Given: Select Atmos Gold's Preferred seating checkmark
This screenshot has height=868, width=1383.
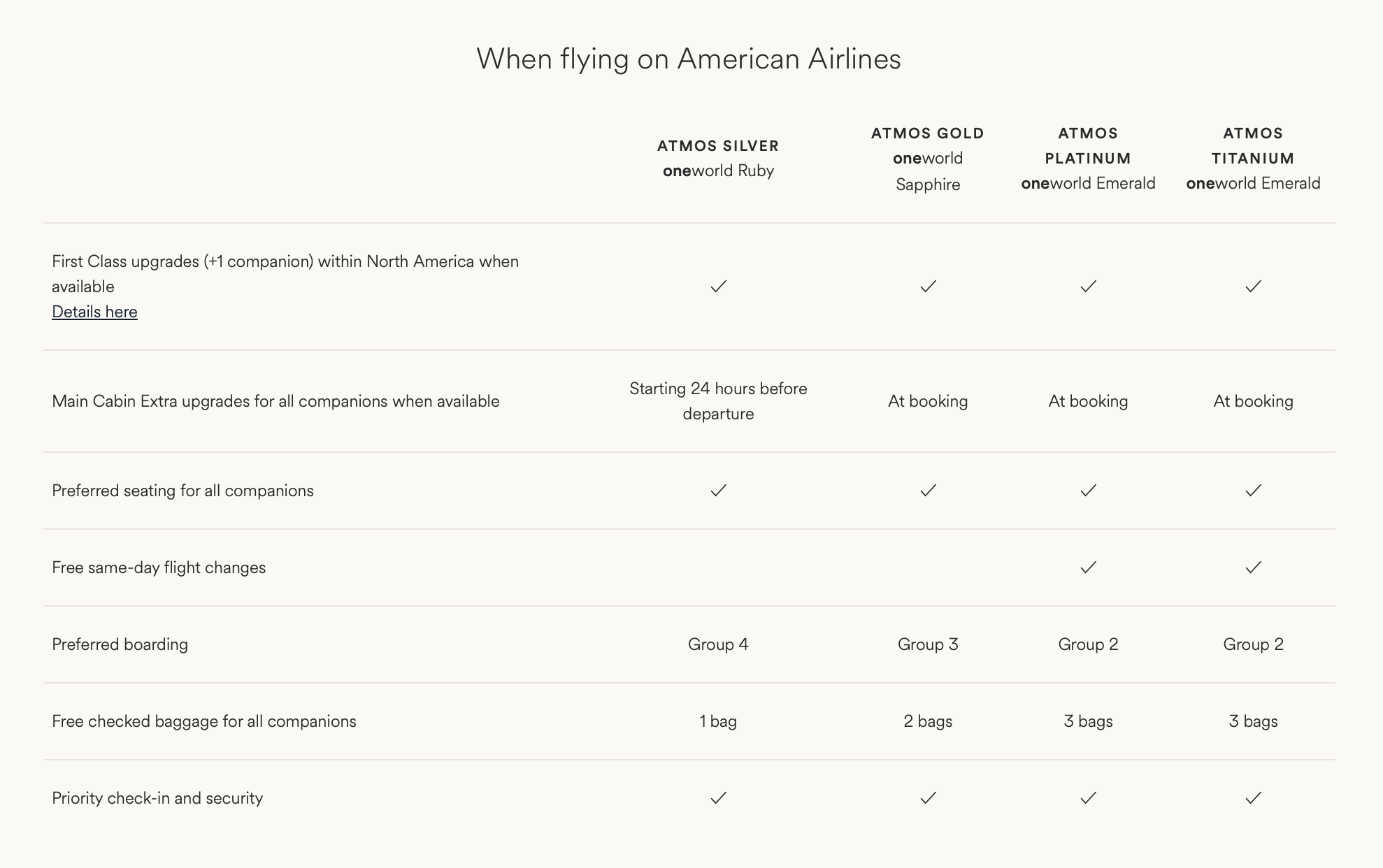Looking at the screenshot, I should tap(928, 491).
